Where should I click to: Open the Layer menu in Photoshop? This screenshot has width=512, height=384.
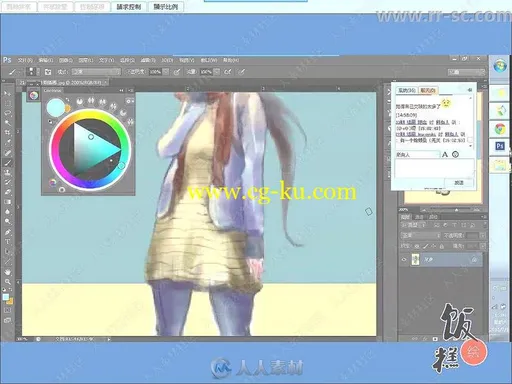pyautogui.click(x=86, y=60)
